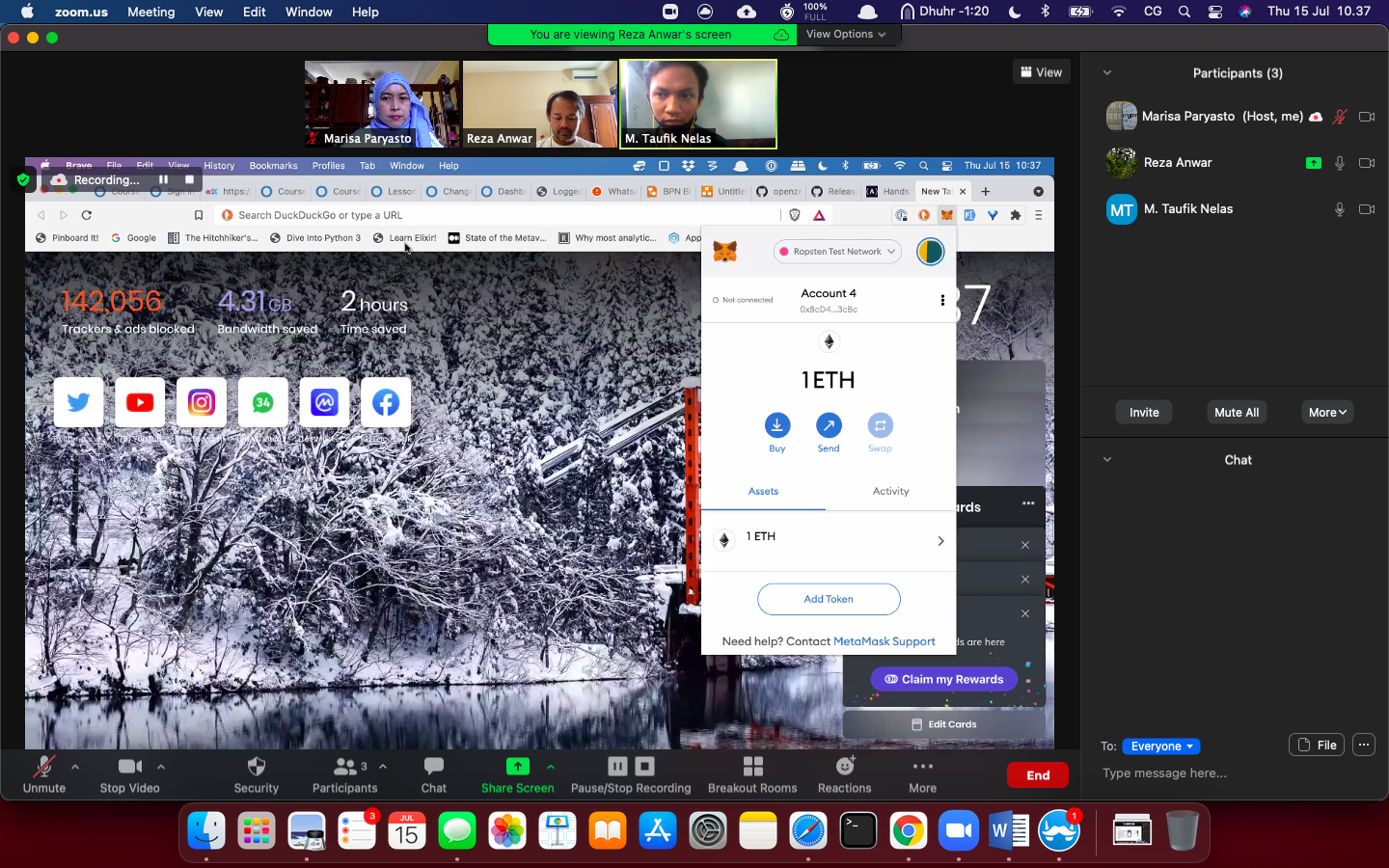Viewport: 1389px width, 868px height.
Task: Open Security shield menu
Action: click(256, 774)
